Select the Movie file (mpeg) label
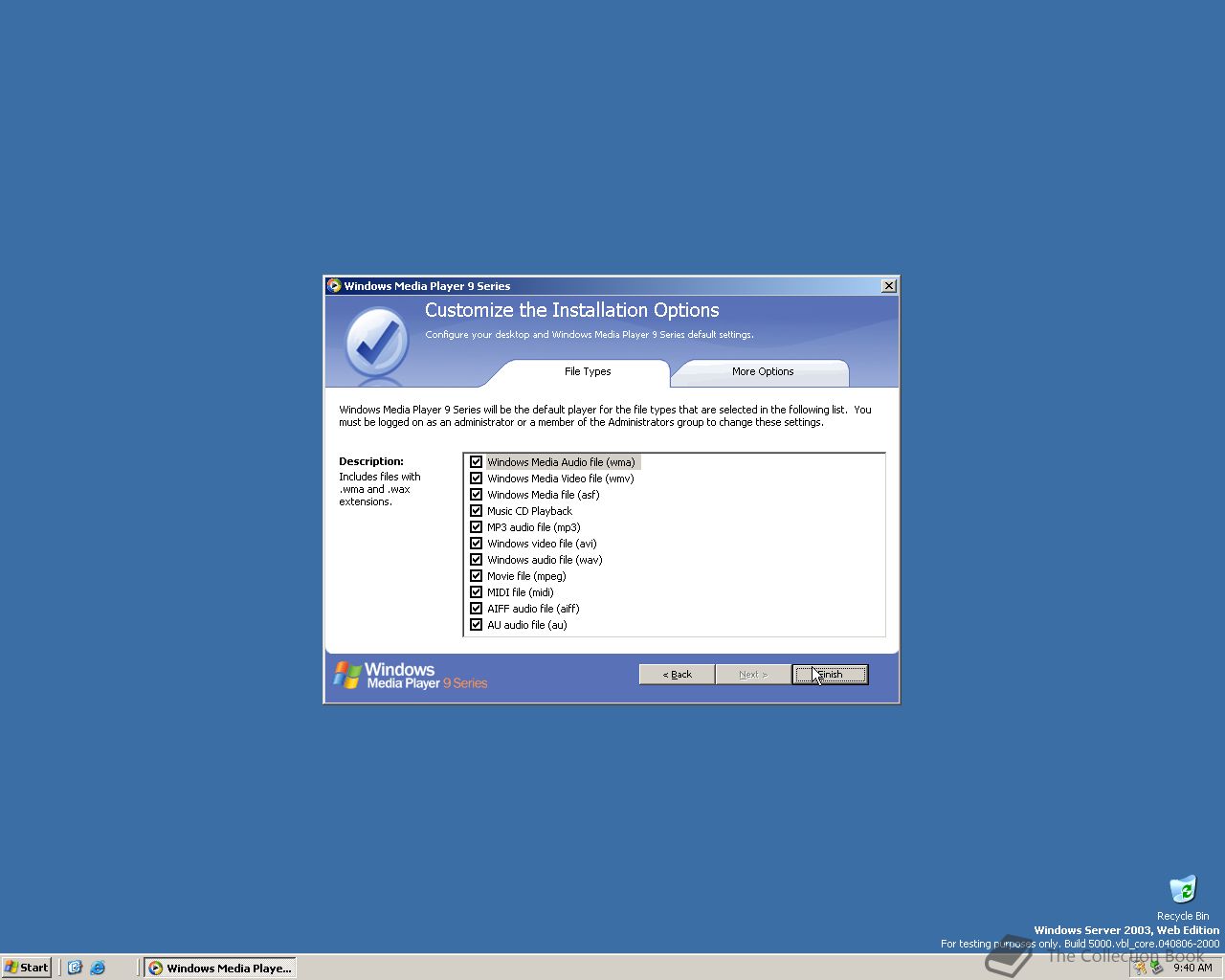The width and height of the screenshot is (1225, 980). [x=526, y=576]
